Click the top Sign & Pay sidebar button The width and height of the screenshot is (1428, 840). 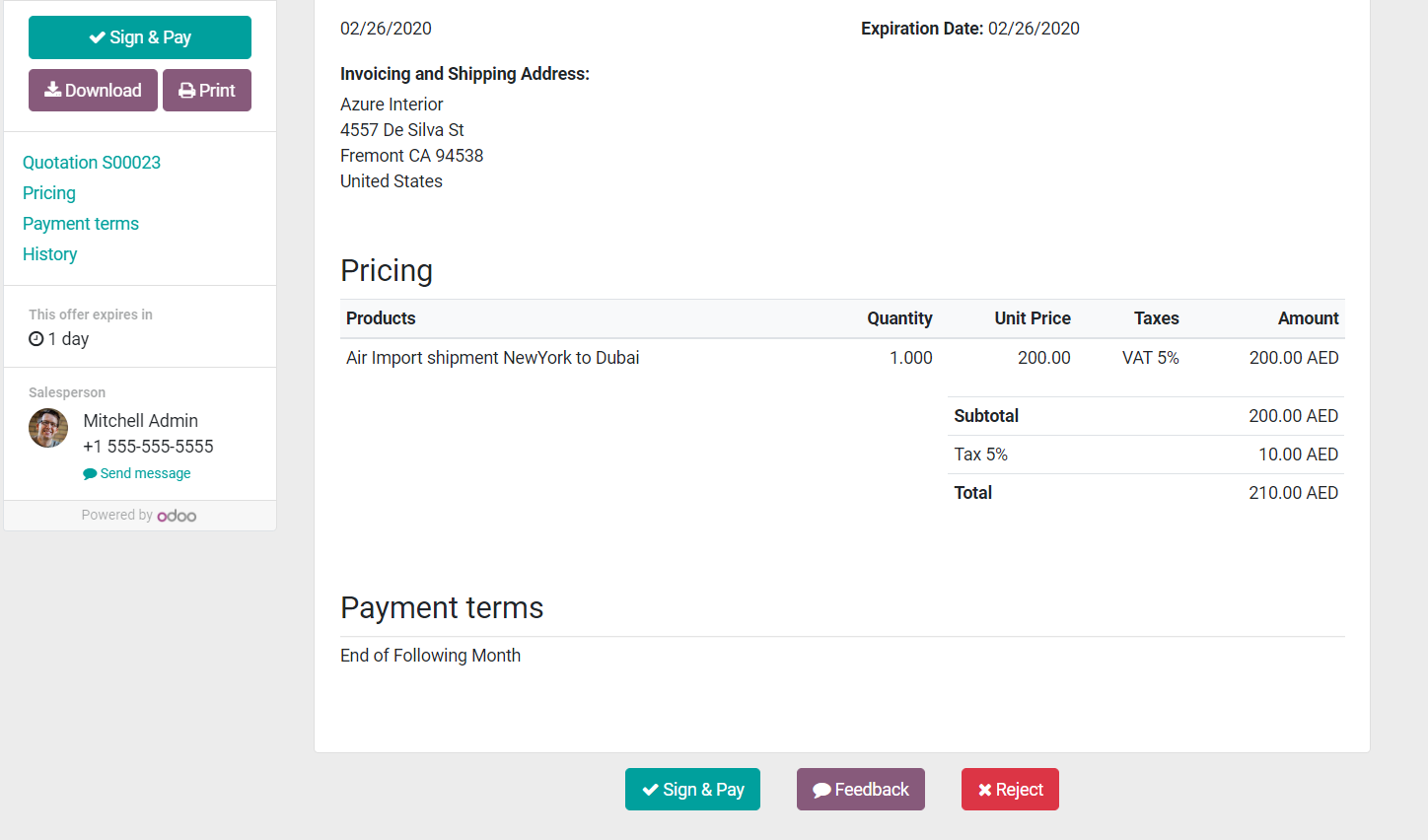[140, 37]
